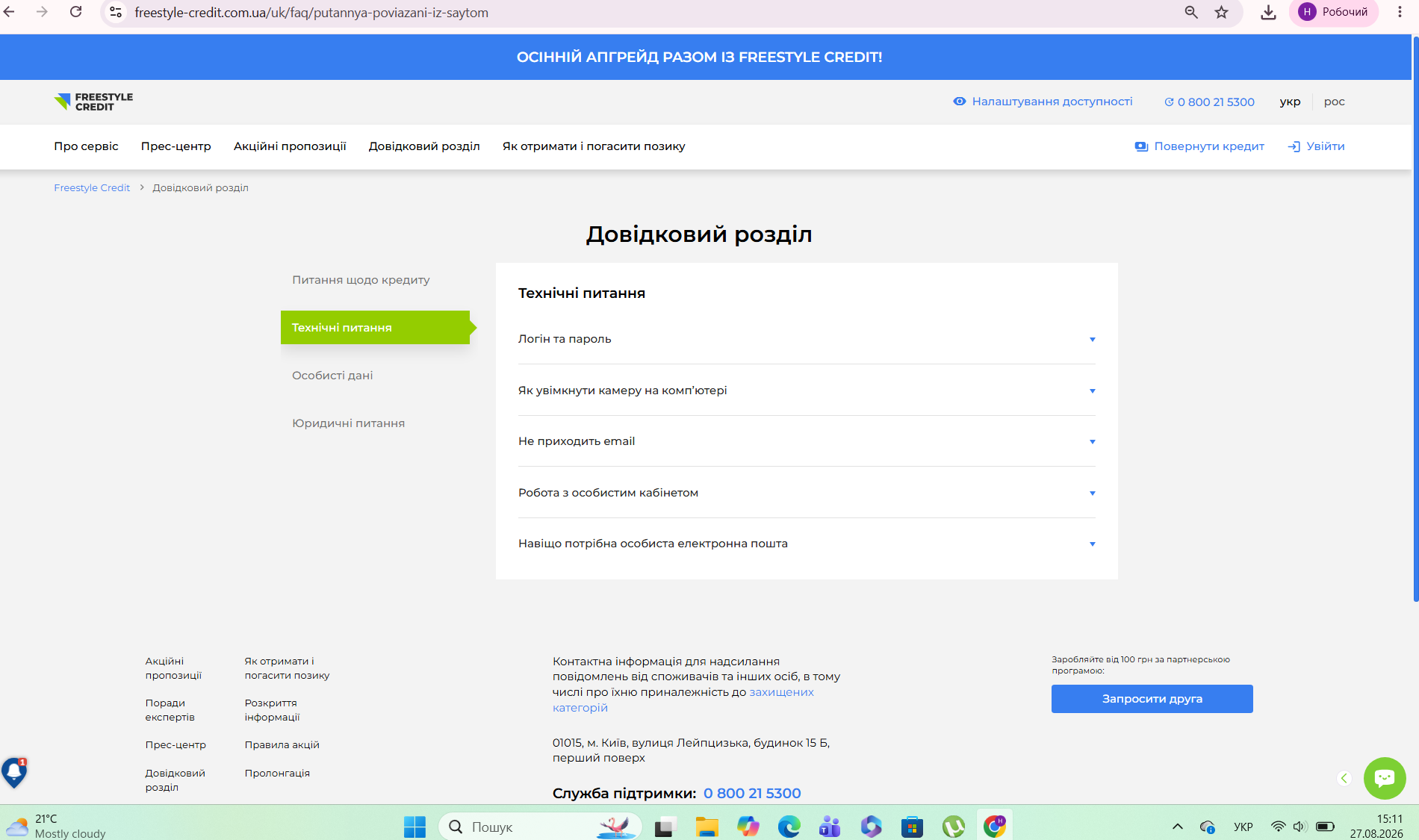Image resolution: width=1419 pixels, height=840 pixels.
Task: Open footer Правила акцій link
Action: pyautogui.click(x=282, y=744)
